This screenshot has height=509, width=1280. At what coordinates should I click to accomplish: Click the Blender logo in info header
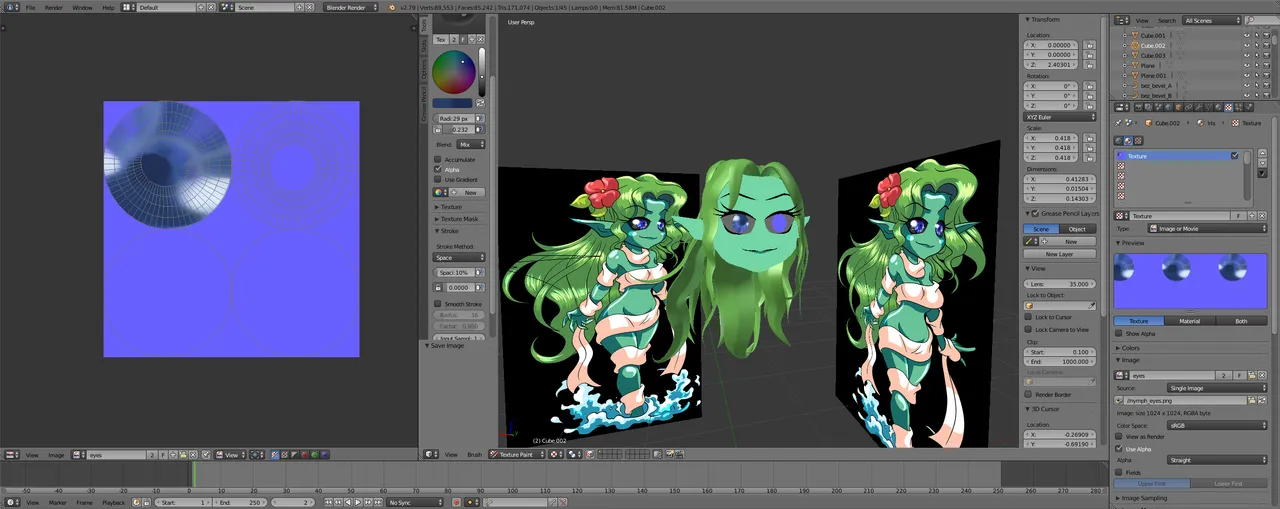tap(391, 7)
